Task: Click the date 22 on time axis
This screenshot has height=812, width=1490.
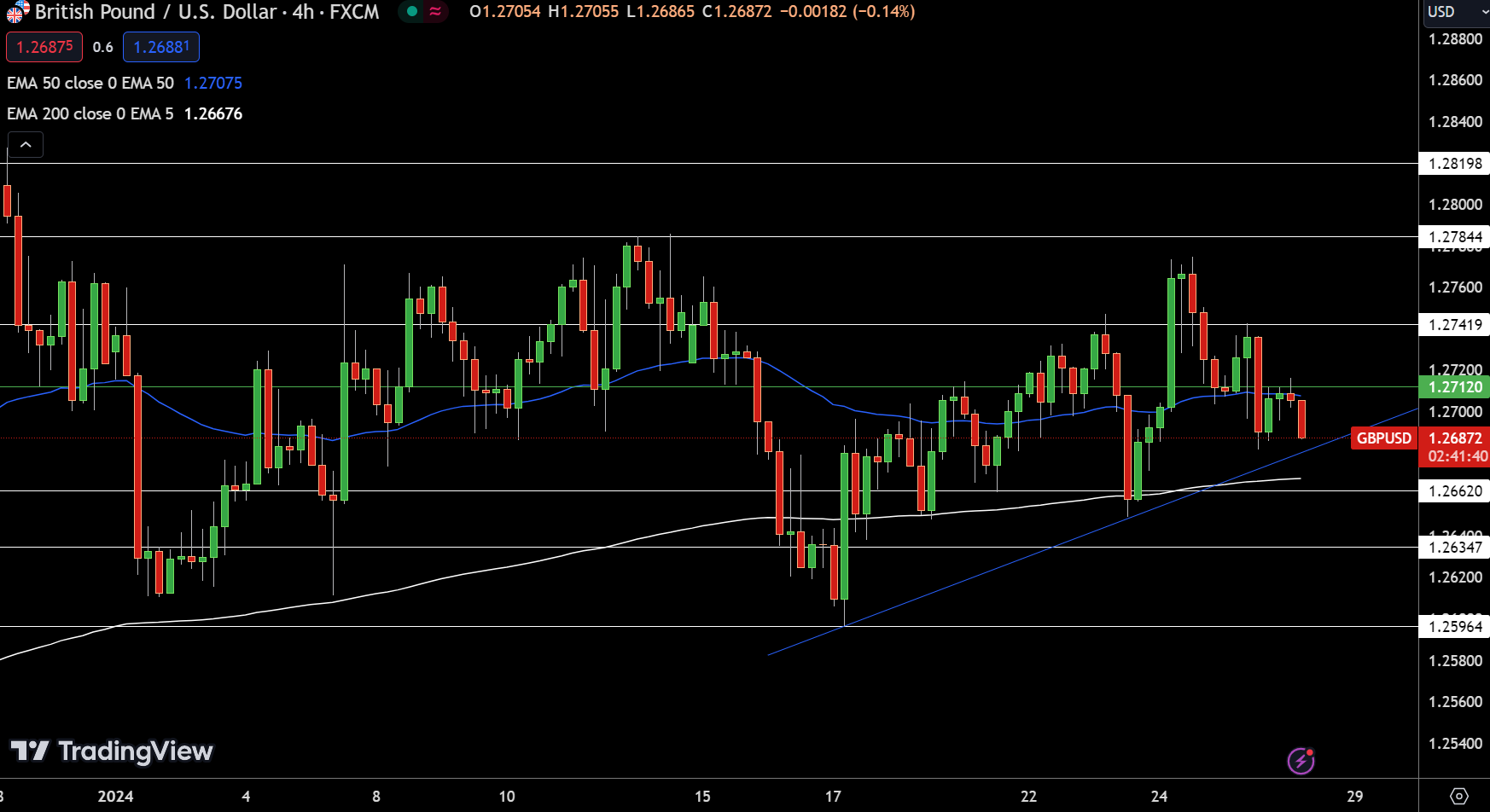Action: (1028, 796)
